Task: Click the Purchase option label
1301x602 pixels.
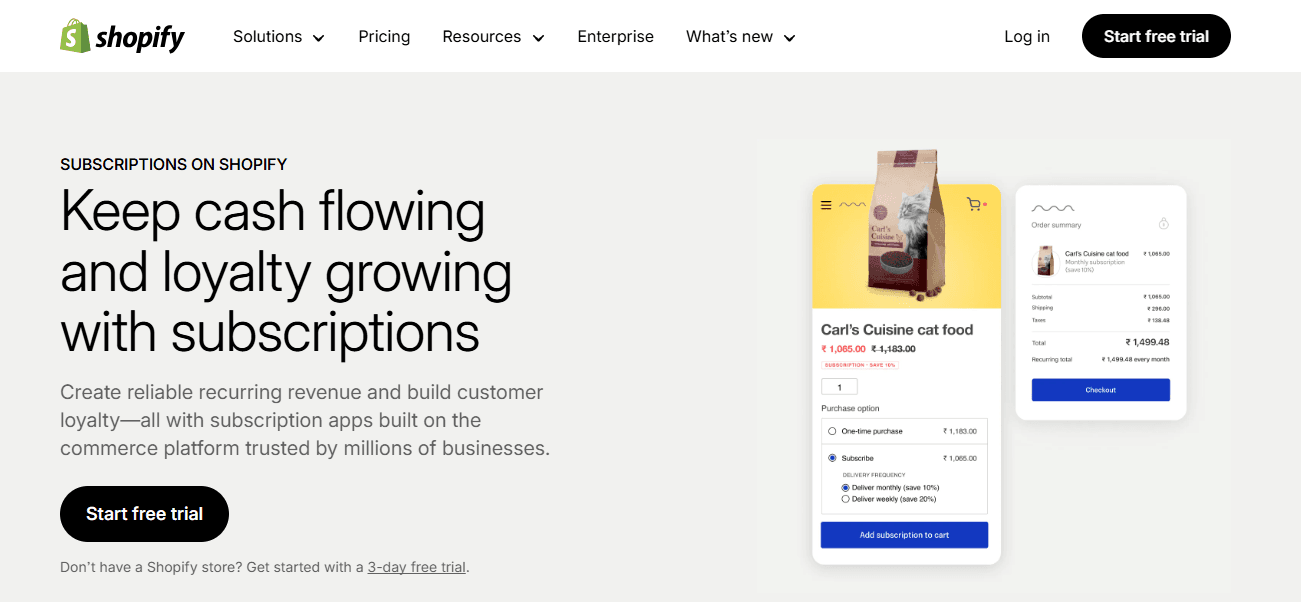Action: pos(850,409)
